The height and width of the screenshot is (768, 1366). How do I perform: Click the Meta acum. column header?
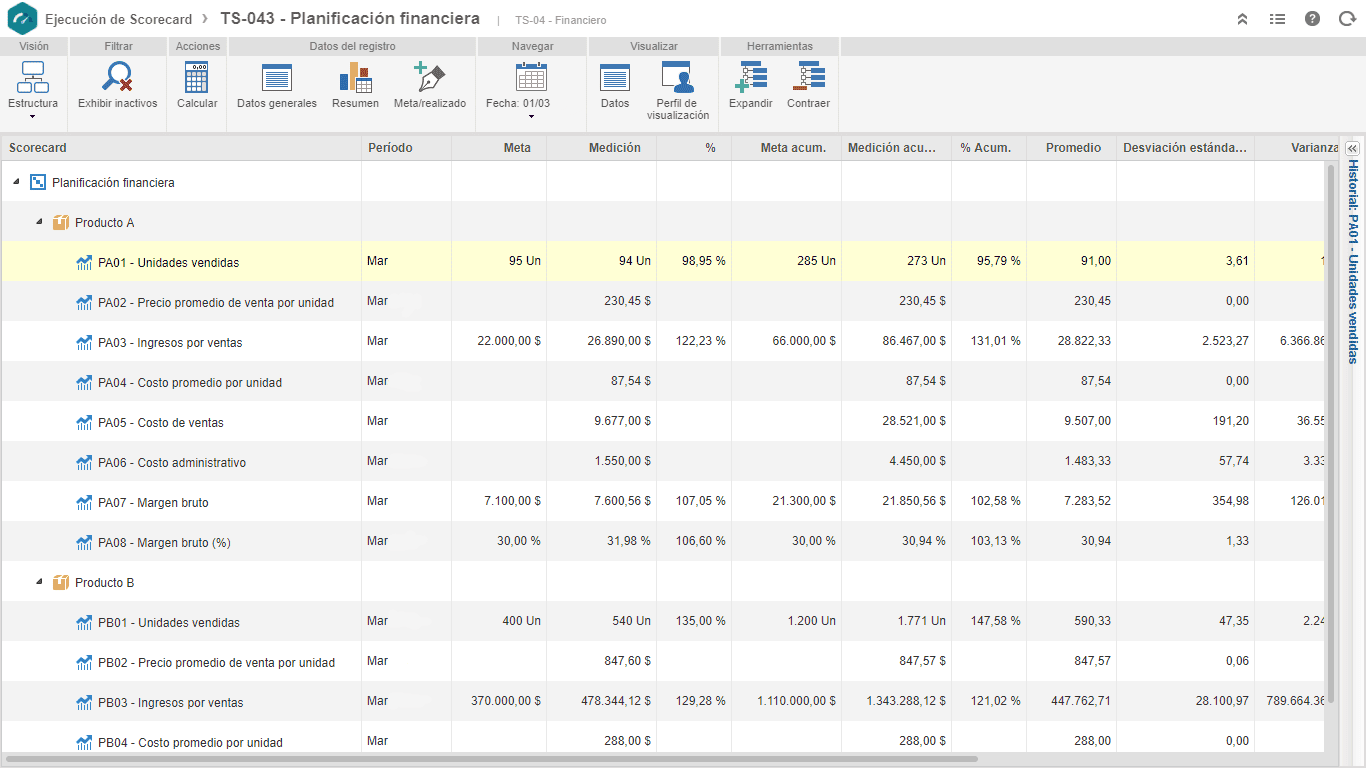pos(786,148)
